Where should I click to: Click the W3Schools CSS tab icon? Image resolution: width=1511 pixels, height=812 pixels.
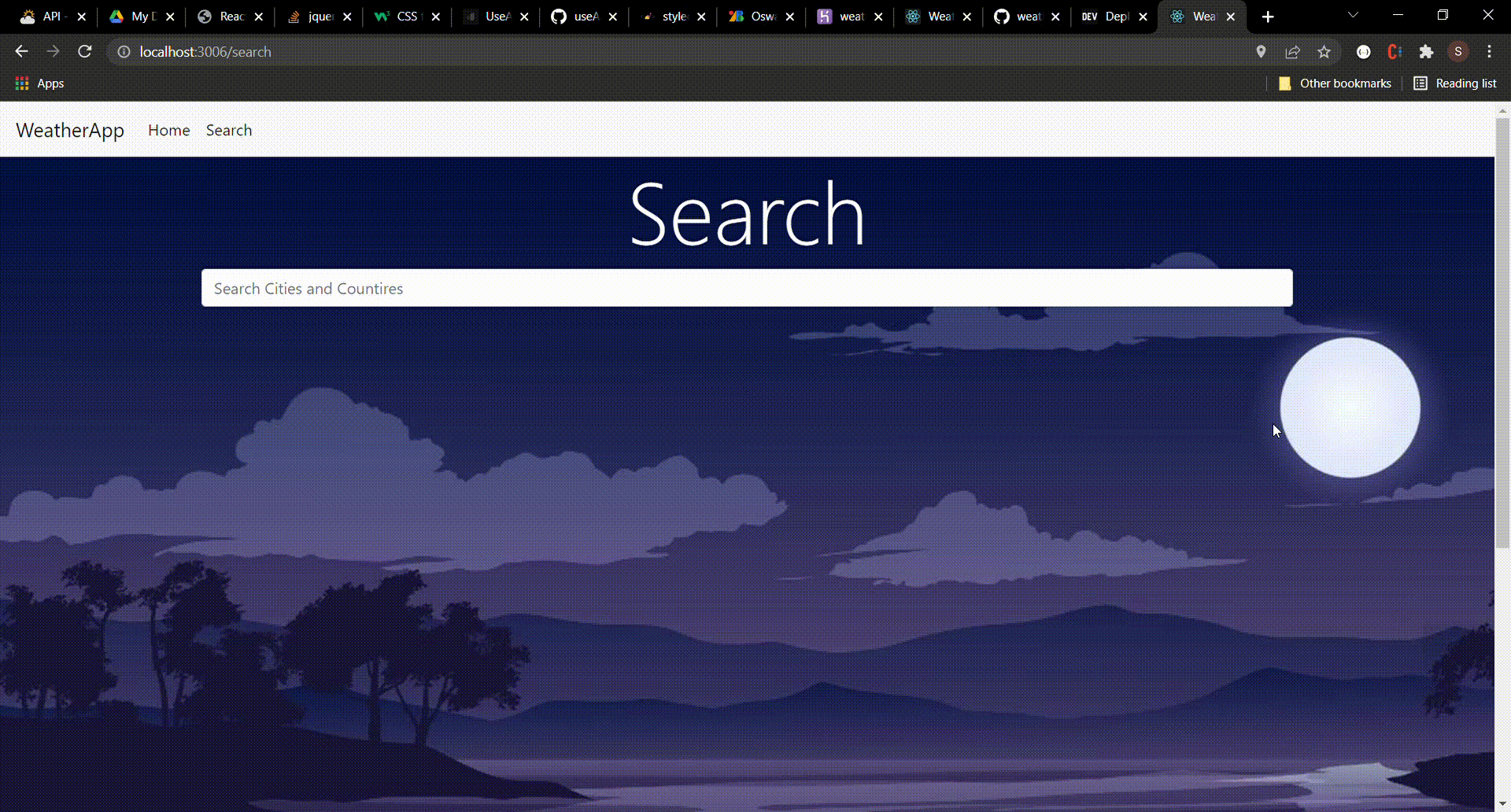383,16
